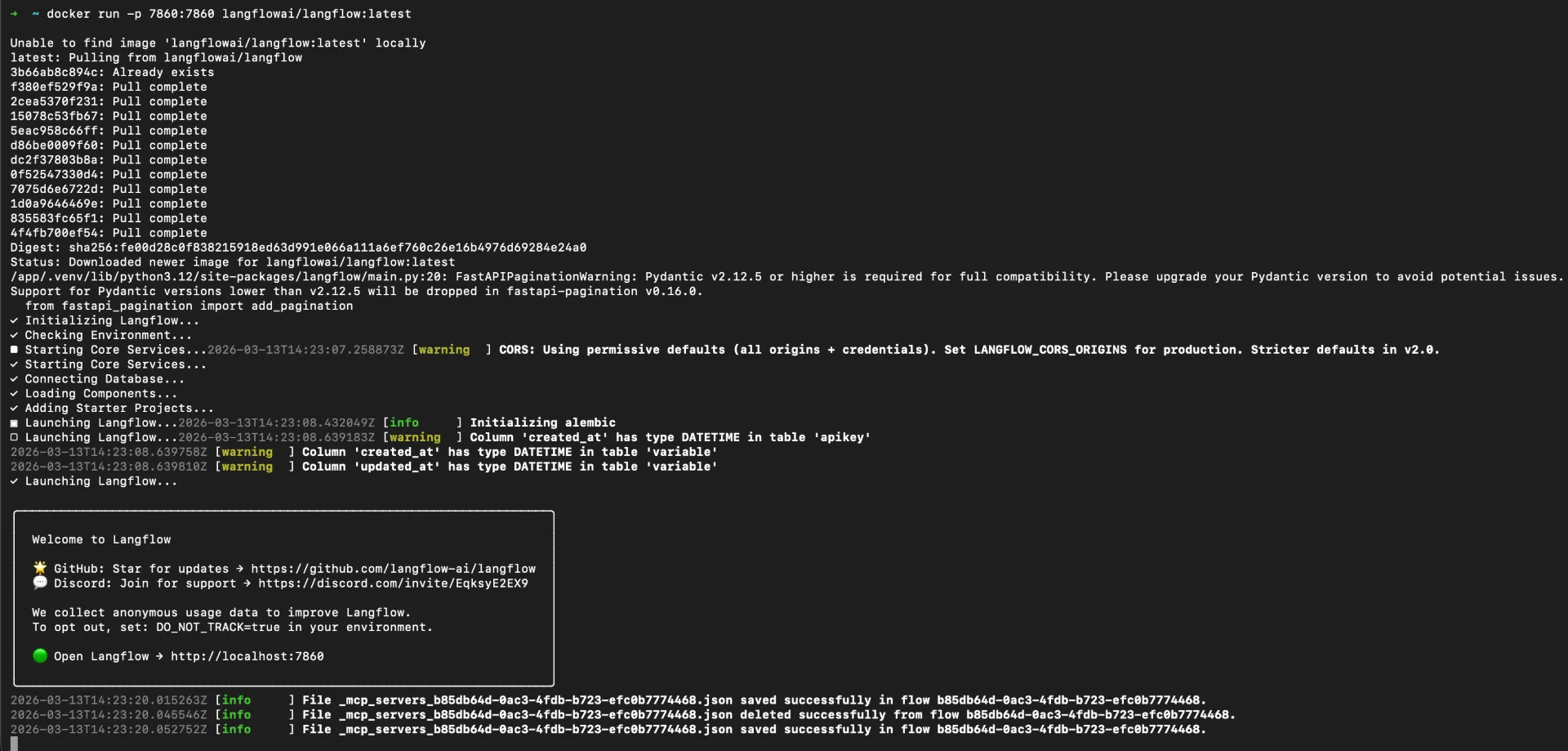This screenshot has width=1568, height=751.
Task: Click the tilde home symbol in the prompt
Action: tap(34, 14)
